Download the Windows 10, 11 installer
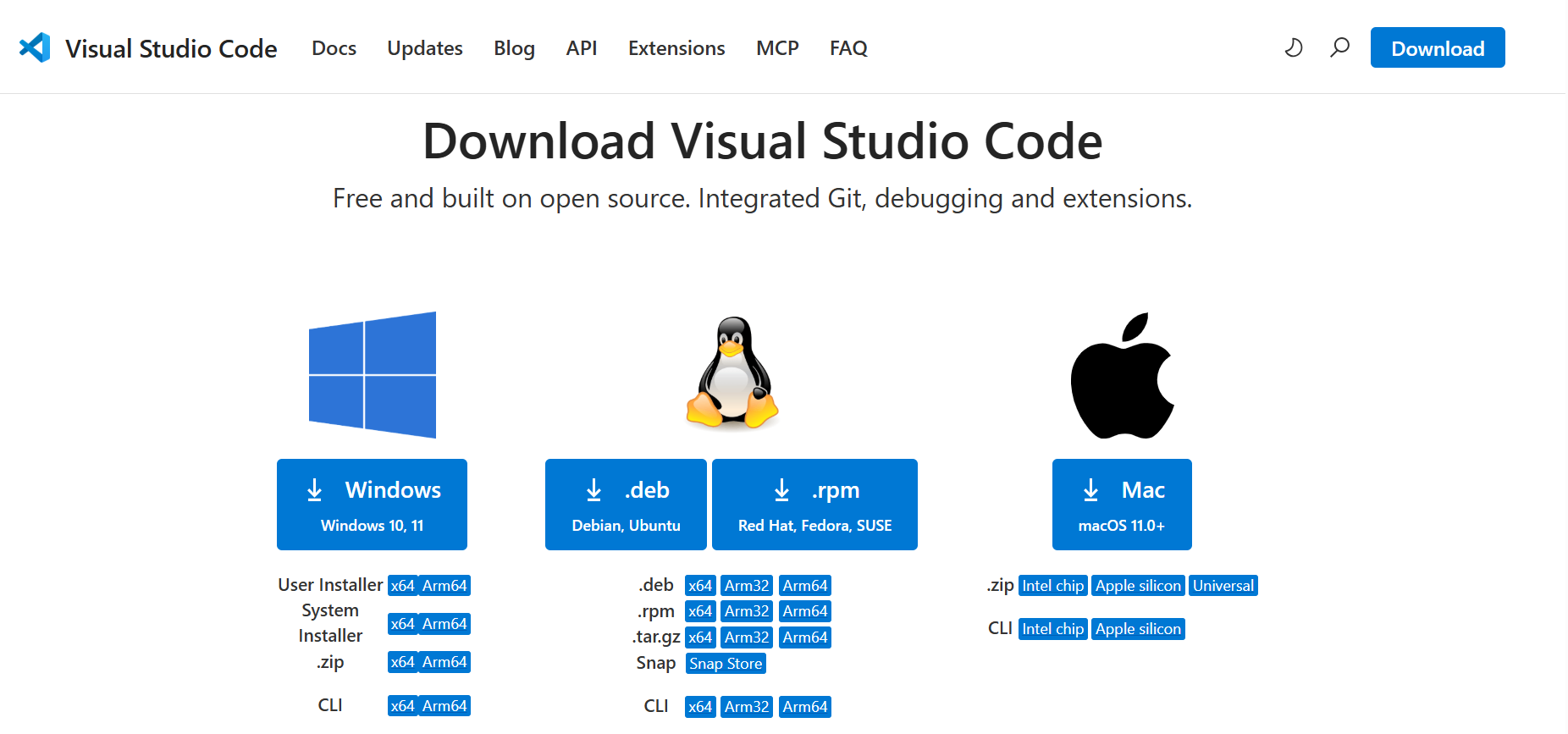The width and height of the screenshot is (1568, 734). [x=372, y=505]
